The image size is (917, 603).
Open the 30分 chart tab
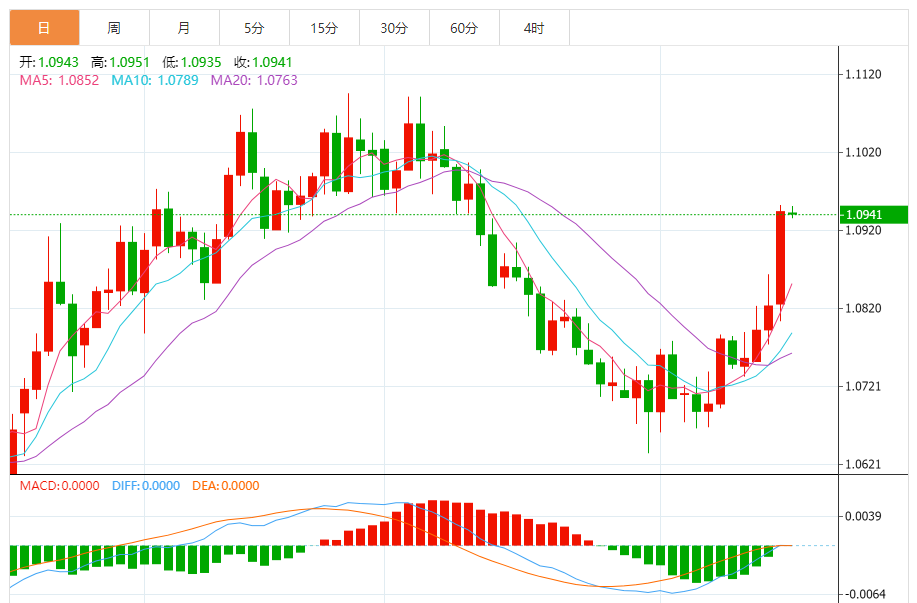394,27
